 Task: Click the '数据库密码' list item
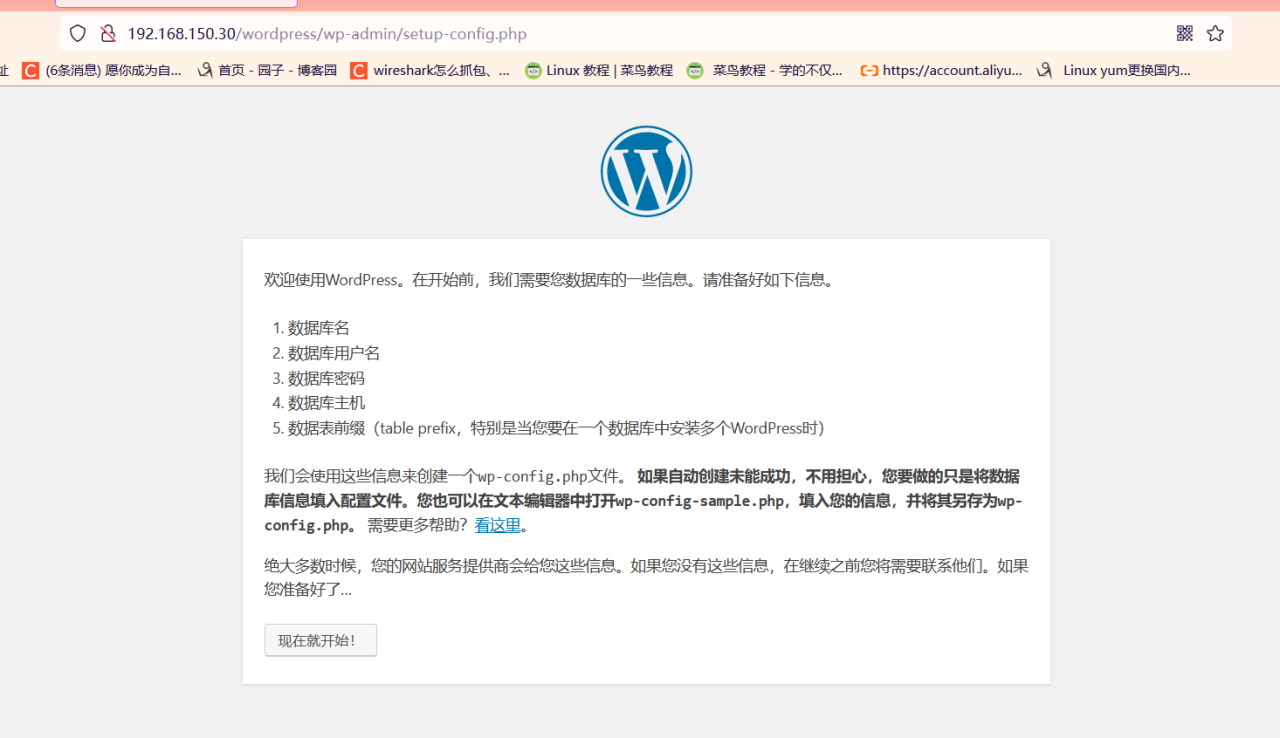click(326, 378)
